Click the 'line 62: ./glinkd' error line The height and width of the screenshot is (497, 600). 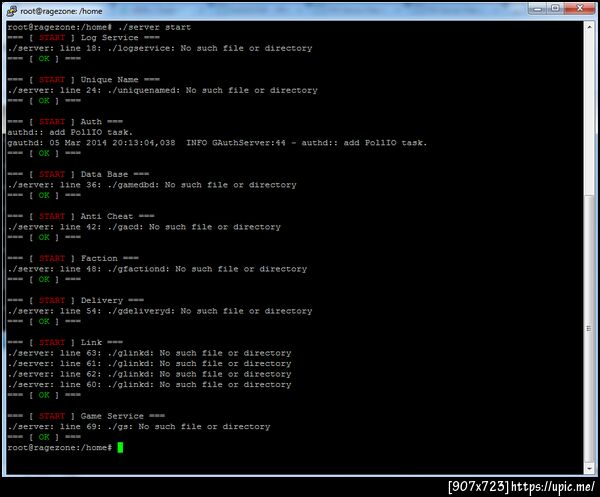point(149,374)
